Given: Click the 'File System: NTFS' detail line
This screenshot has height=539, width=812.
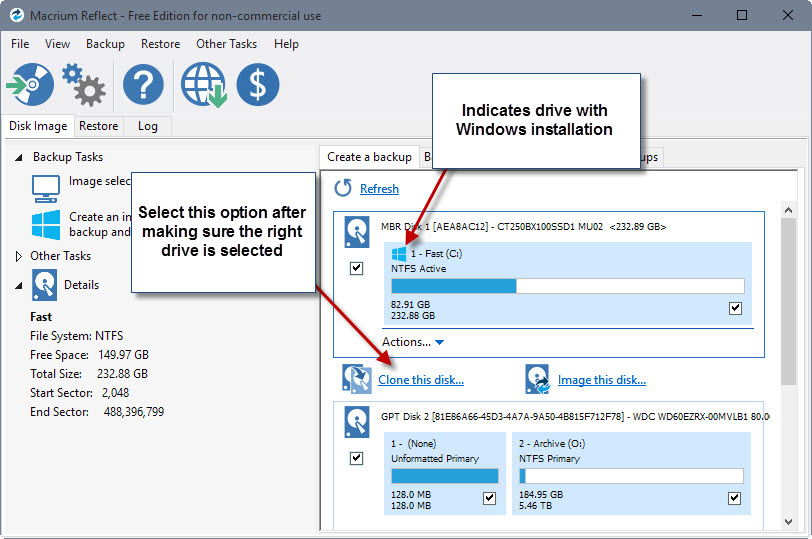Looking at the screenshot, I should point(77,336).
